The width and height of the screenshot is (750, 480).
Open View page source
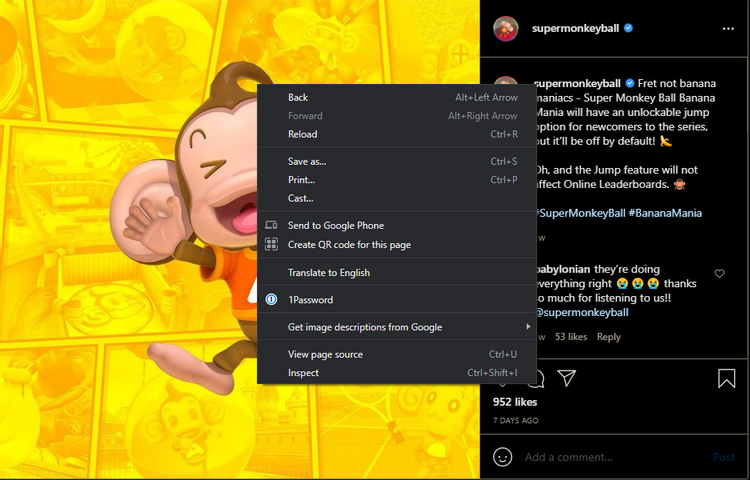point(325,354)
